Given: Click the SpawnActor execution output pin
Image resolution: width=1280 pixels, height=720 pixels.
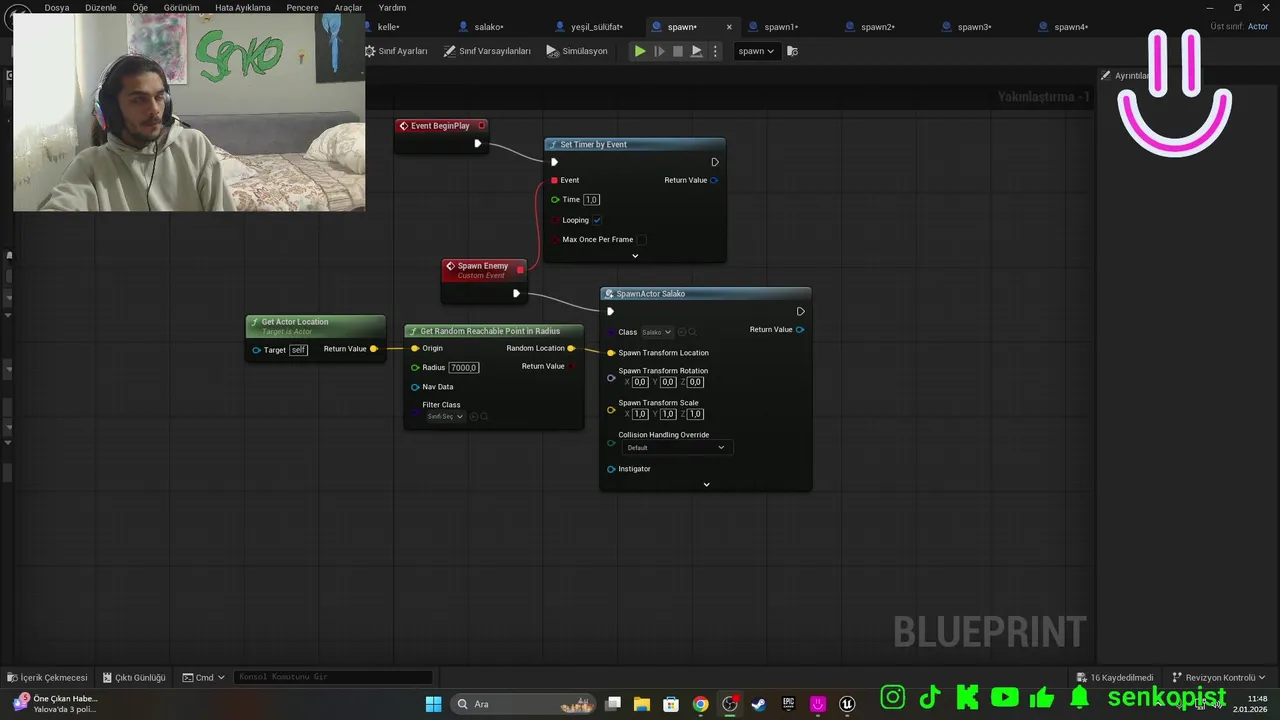Looking at the screenshot, I should coord(800,311).
